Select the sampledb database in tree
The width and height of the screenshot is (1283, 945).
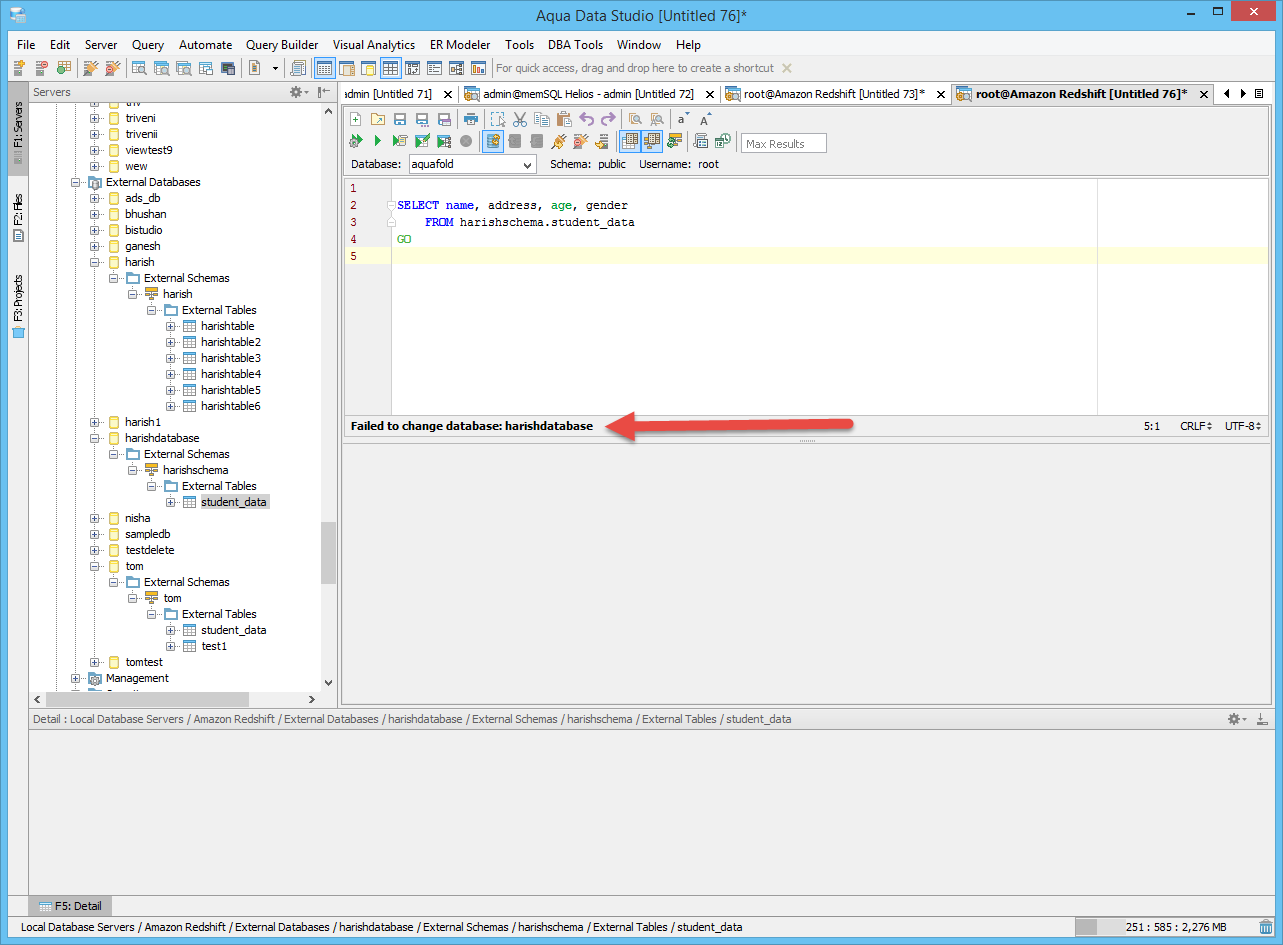tap(148, 534)
